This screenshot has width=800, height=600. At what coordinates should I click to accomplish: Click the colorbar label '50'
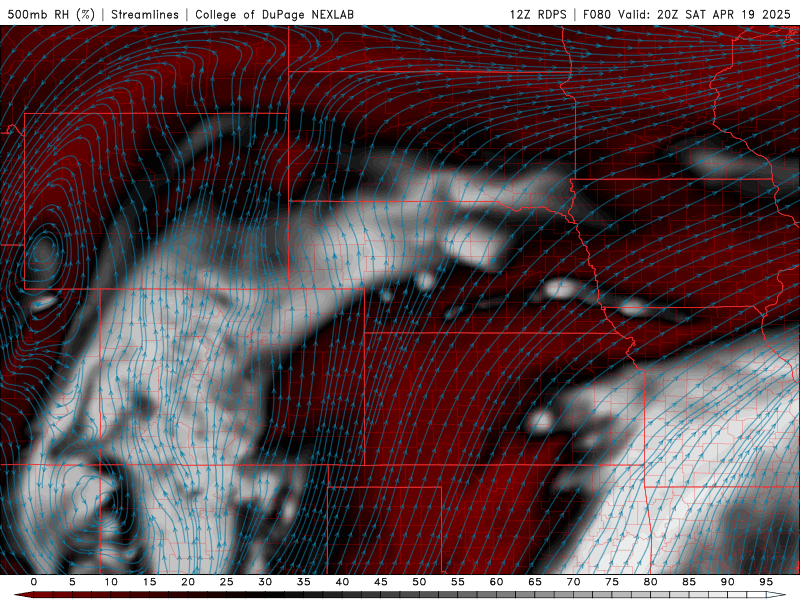(x=419, y=582)
